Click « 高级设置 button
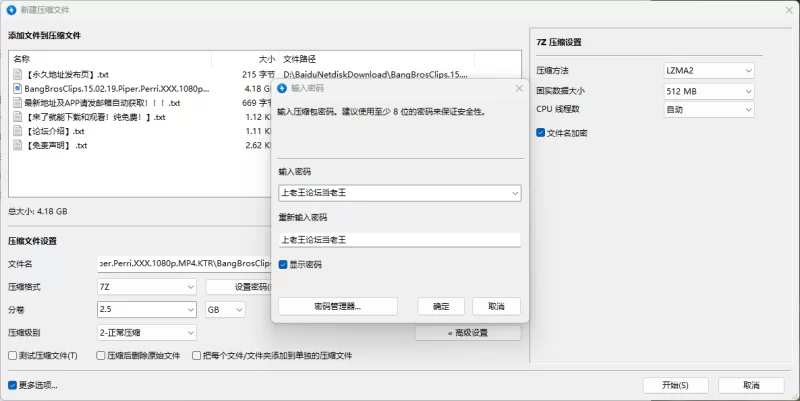 (x=468, y=333)
